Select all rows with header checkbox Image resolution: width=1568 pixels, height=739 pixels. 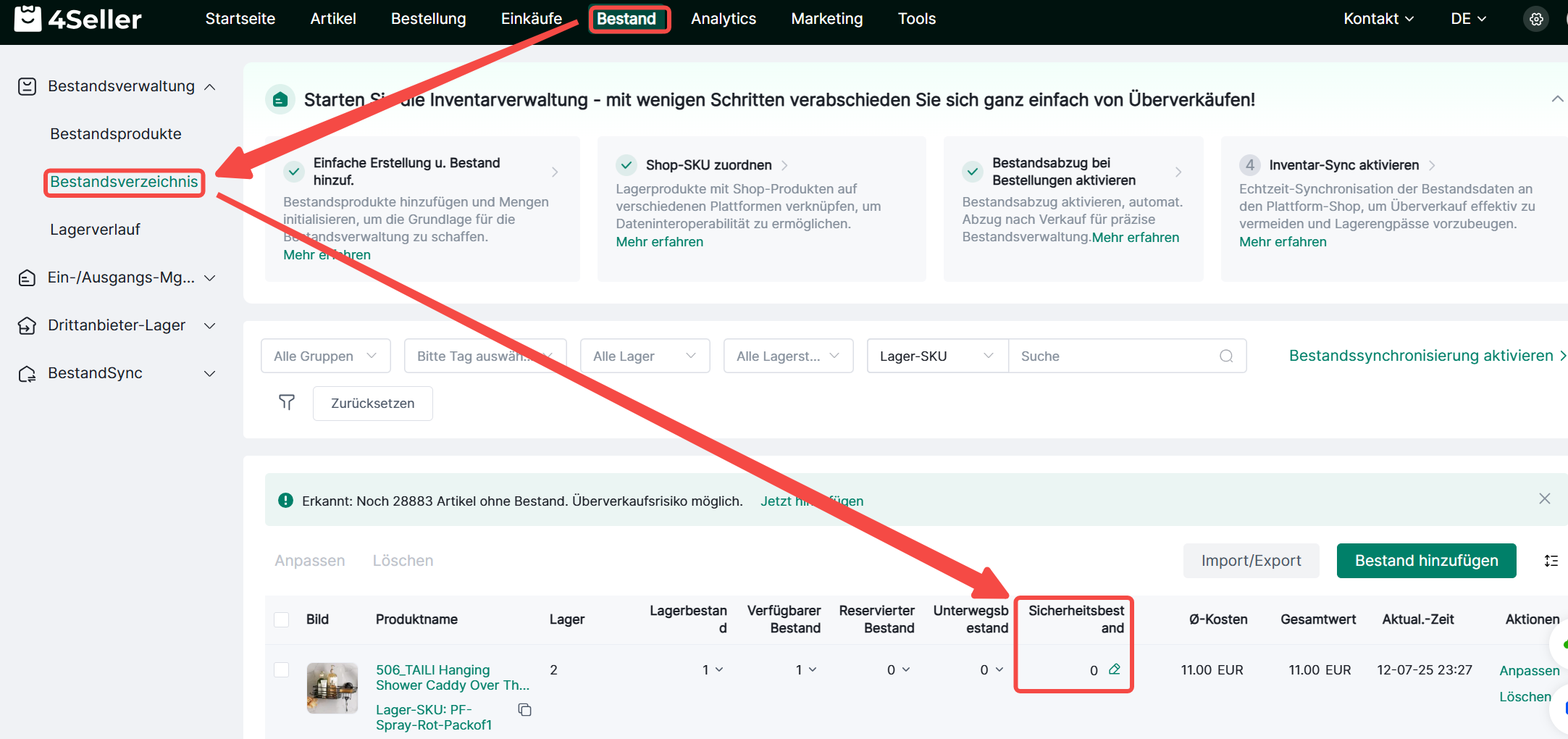coord(282,619)
